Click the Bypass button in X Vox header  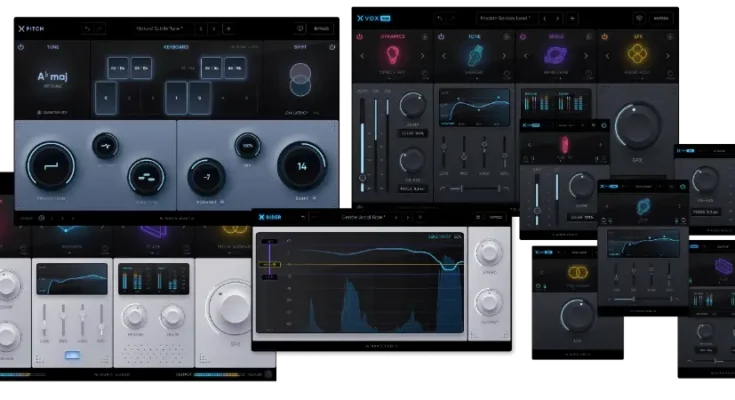tap(662, 18)
